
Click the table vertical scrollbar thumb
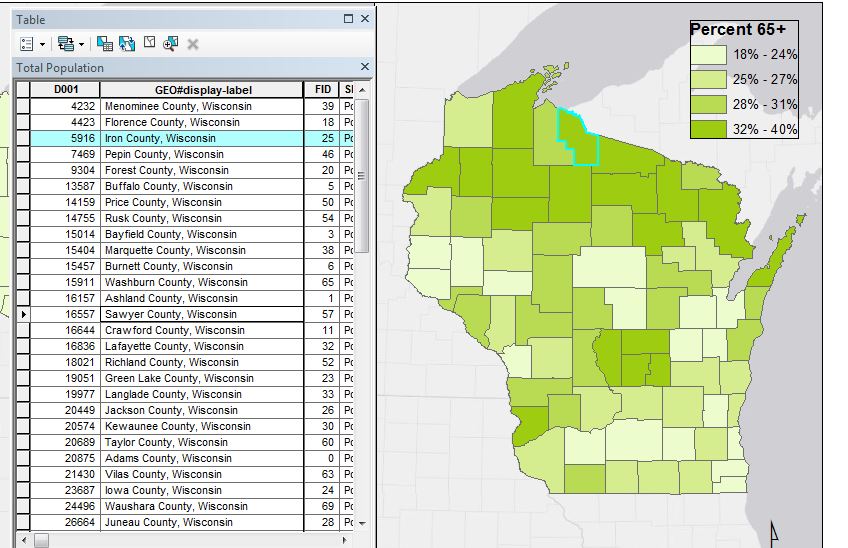[x=362, y=175]
